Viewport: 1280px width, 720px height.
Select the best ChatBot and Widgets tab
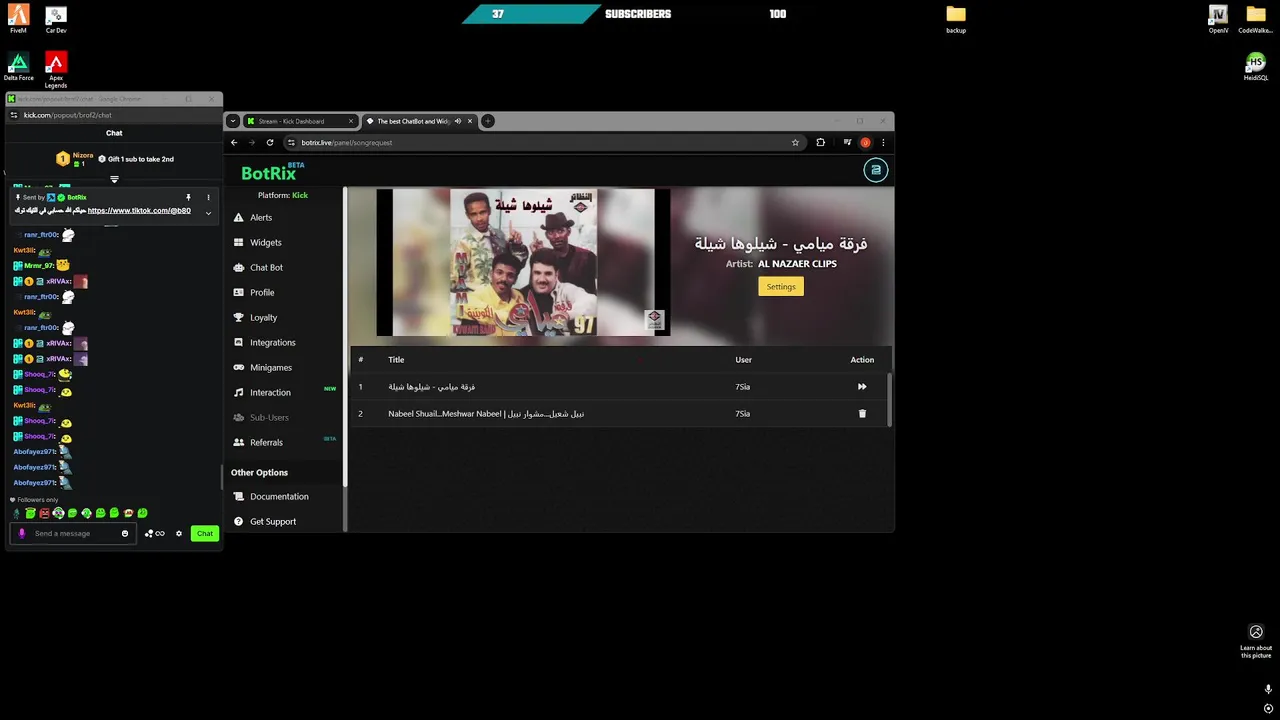tap(412, 121)
